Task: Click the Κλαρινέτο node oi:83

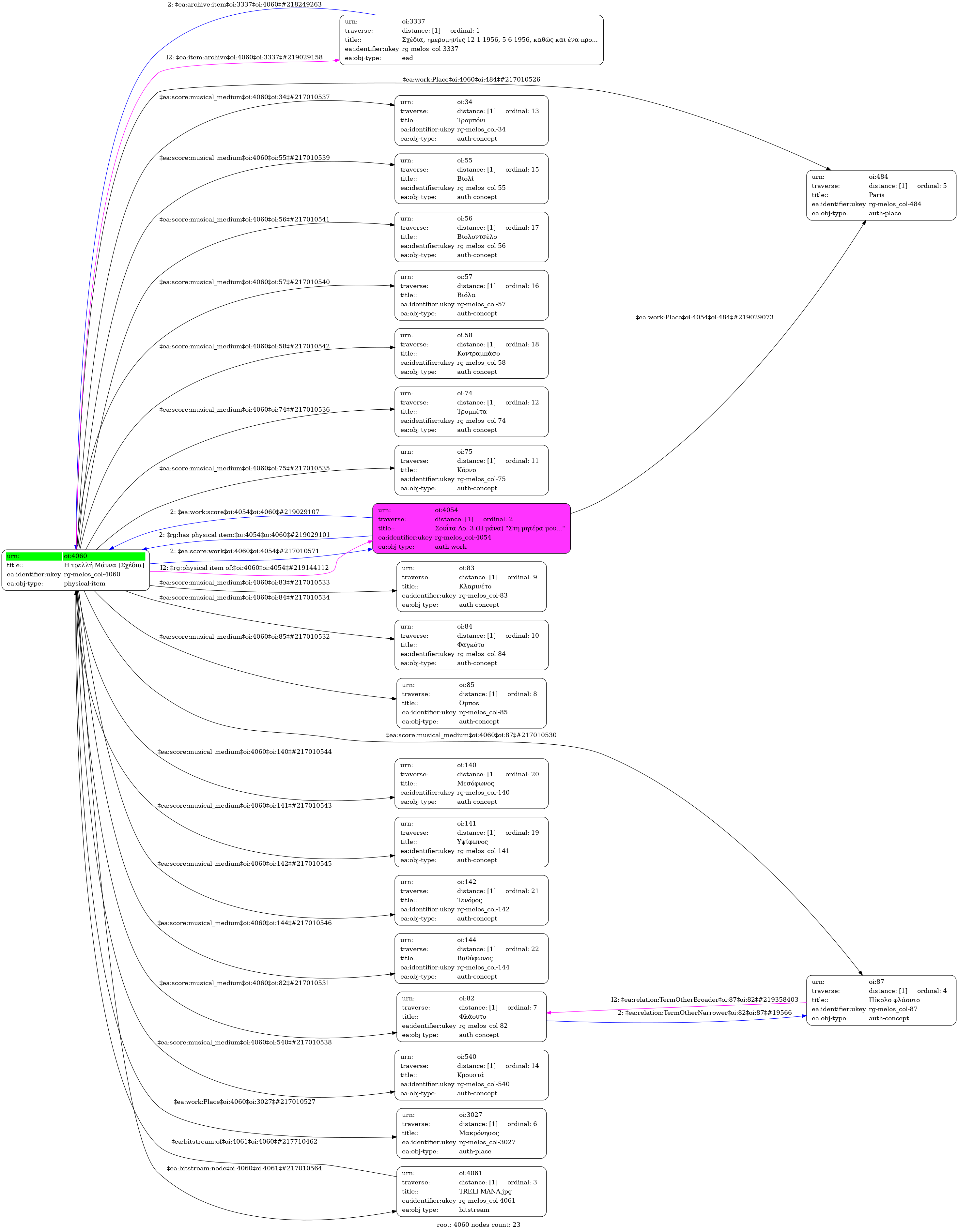Action: pyautogui.click(x=471, y=586)
